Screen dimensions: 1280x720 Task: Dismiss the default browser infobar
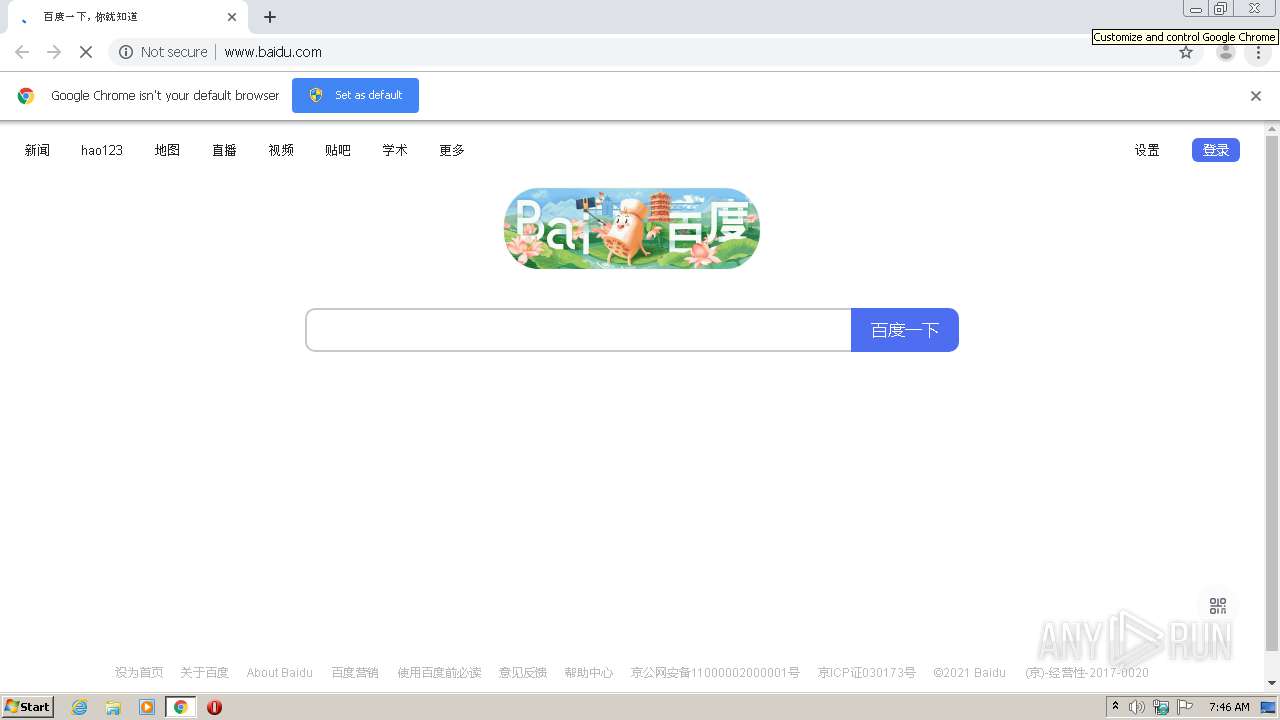point(1256,96)
